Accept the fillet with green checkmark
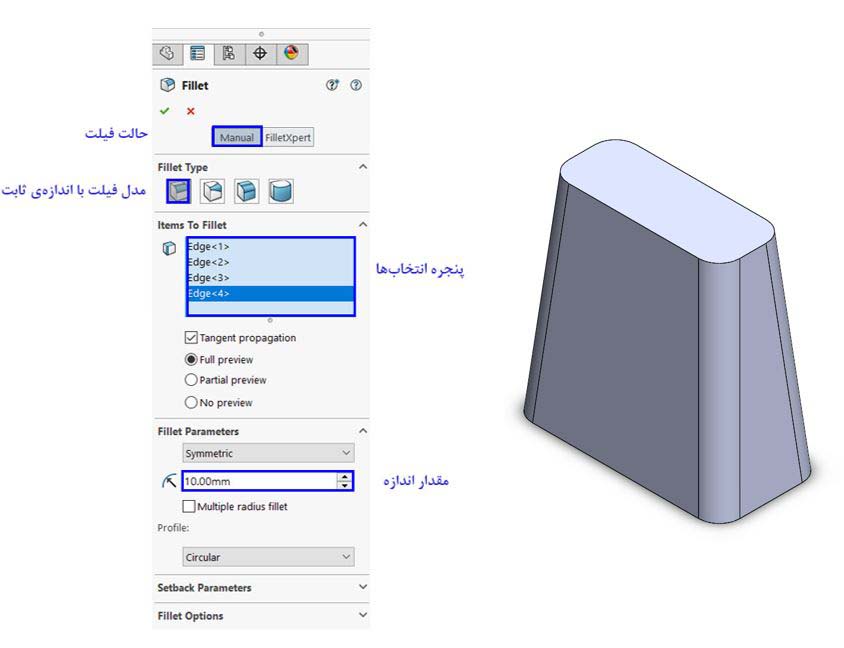844x648 pixels. click(x=165, y=111)
